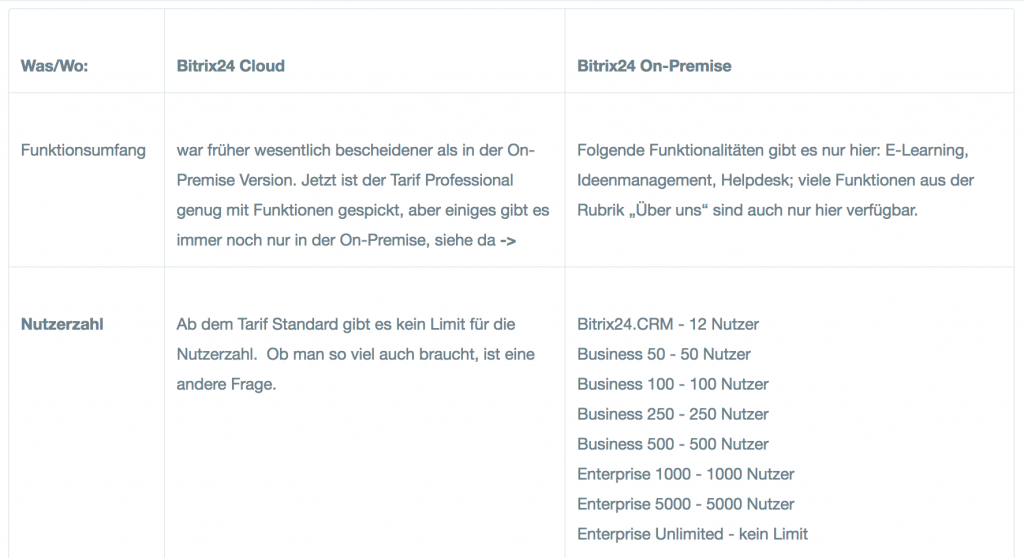The image size is (1024, 558).
Task: Click the -> arrow after 'siehe da'
Action: (508, 241)
